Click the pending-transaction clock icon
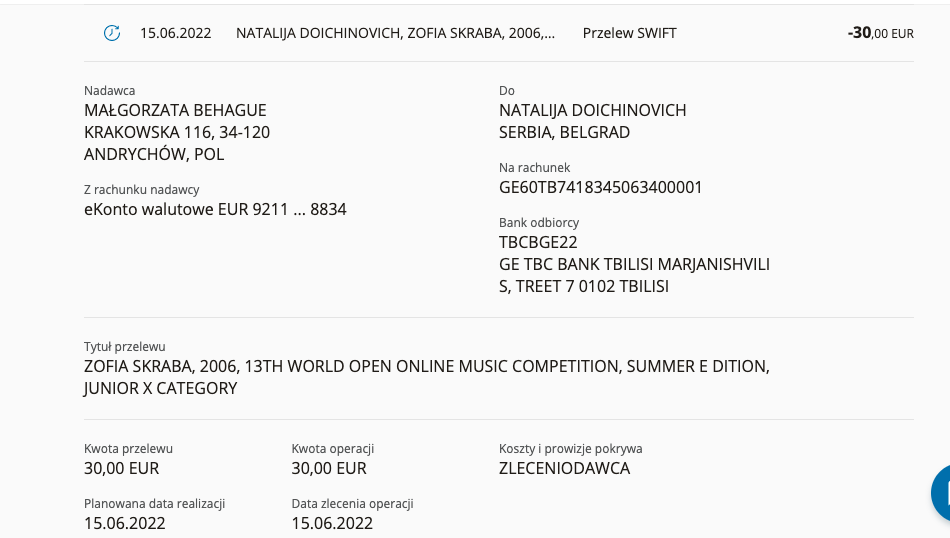Image resolution: width=950 pixels, height=538 pixels. point(112,33)
